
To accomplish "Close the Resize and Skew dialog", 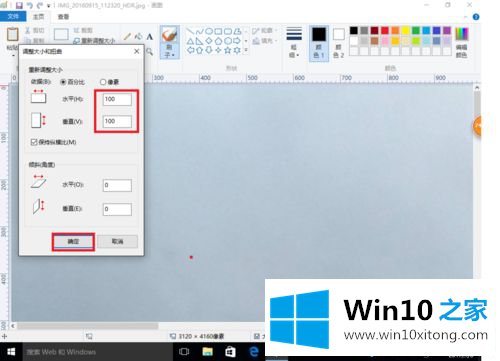I will (136, 51).
